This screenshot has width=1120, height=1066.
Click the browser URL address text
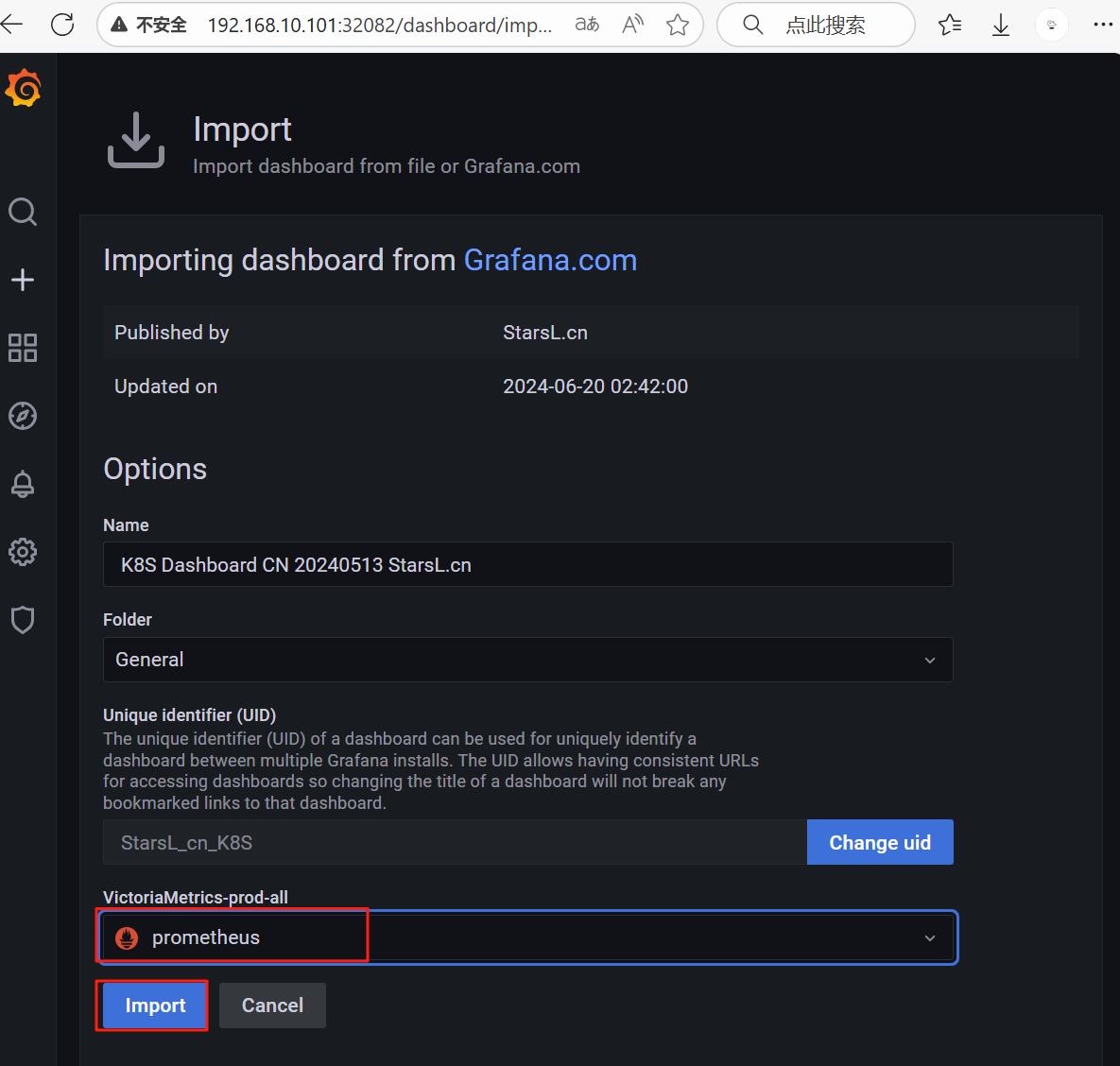pyautogui.click(x=379, y=26)
